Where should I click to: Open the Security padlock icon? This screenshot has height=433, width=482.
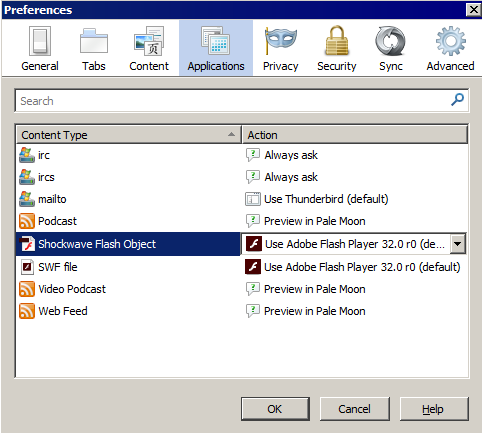click(x=337, y=40)
